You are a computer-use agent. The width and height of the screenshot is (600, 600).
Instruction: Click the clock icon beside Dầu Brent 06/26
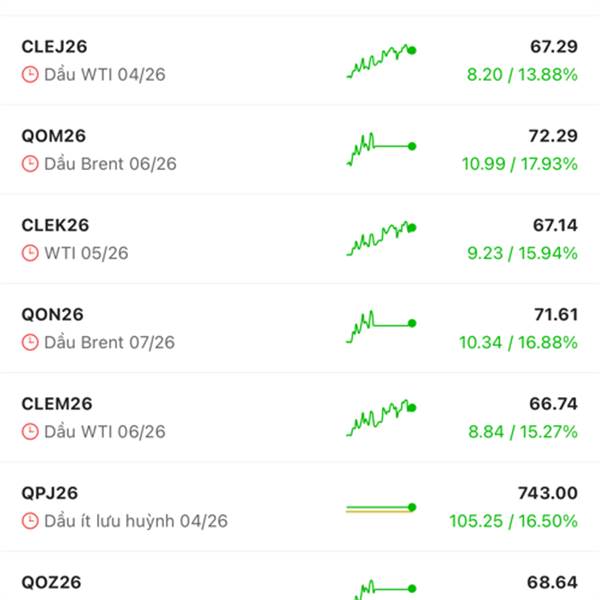(x=30, y=164)
